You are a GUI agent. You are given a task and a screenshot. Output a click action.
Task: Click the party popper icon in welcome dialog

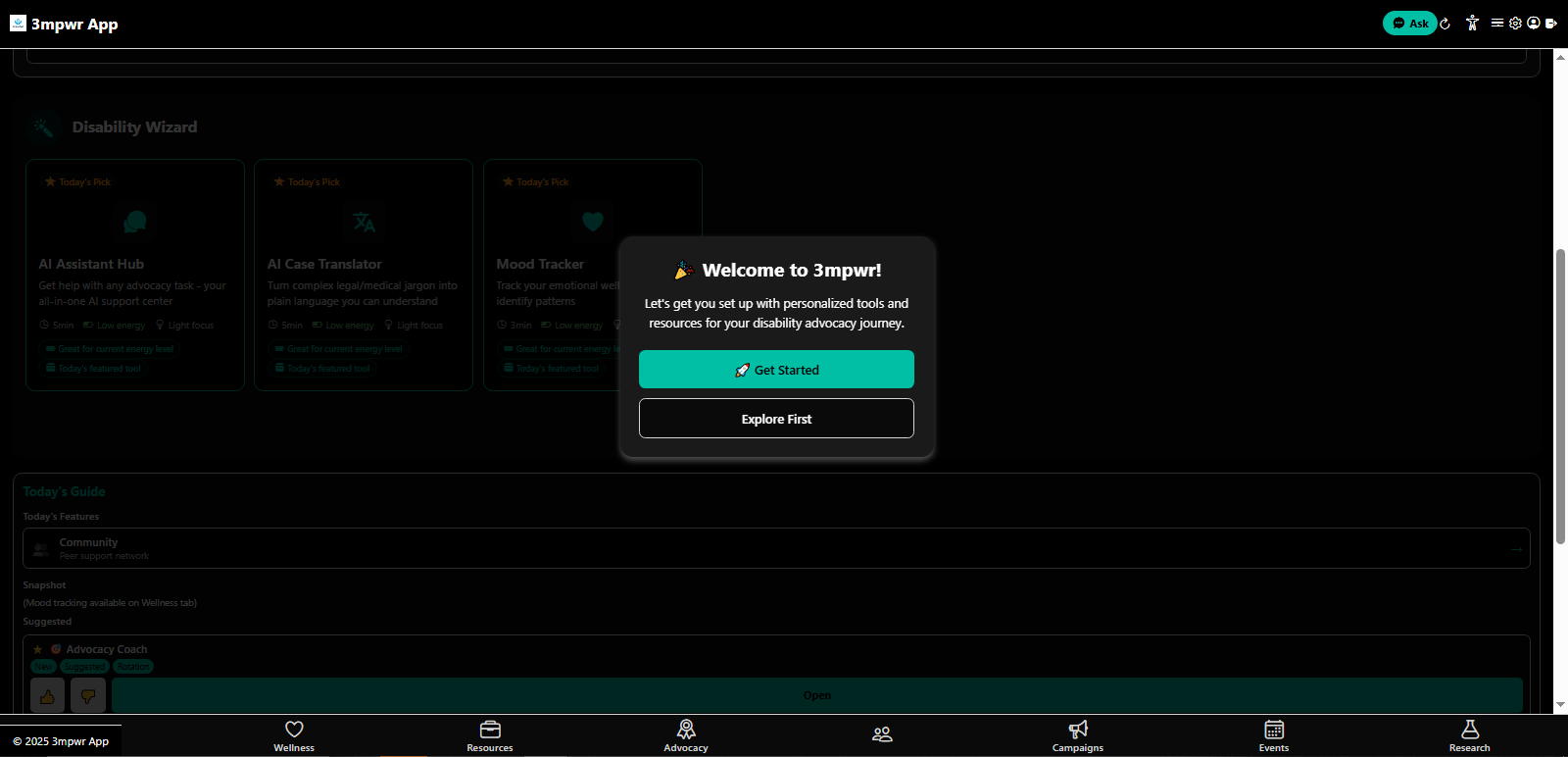(x=684, y=270)
